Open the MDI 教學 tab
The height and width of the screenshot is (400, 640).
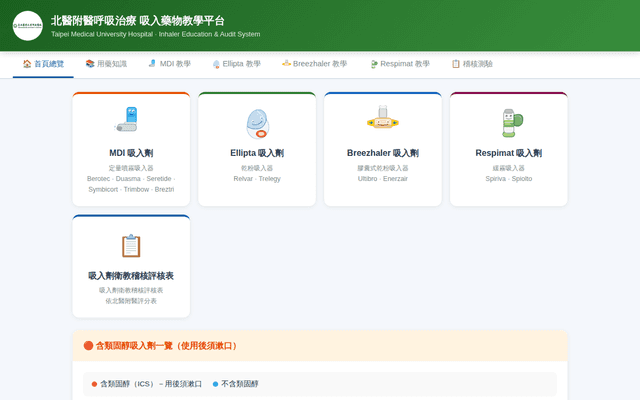pos(169,64)
